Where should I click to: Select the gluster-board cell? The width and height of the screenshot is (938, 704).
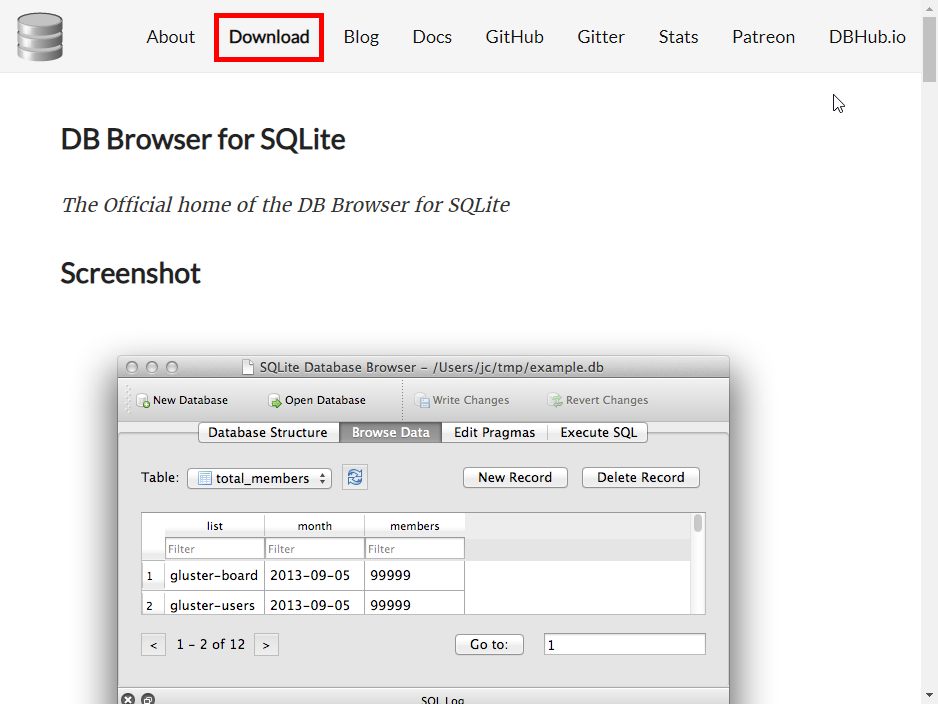coord(215,575)
